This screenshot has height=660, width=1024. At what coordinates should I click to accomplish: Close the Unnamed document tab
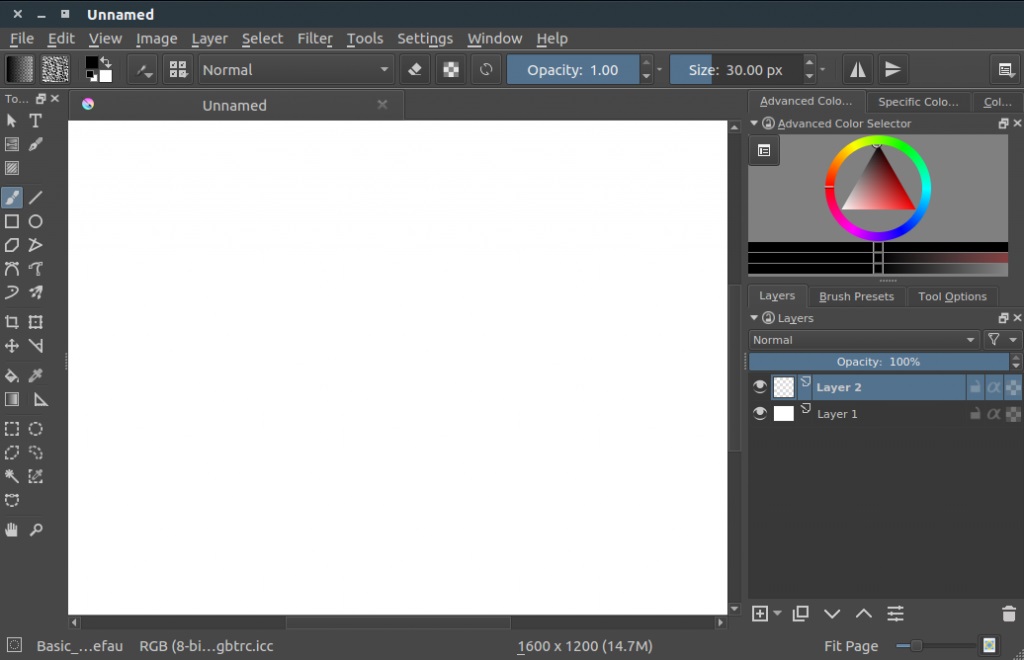(383, 104)
